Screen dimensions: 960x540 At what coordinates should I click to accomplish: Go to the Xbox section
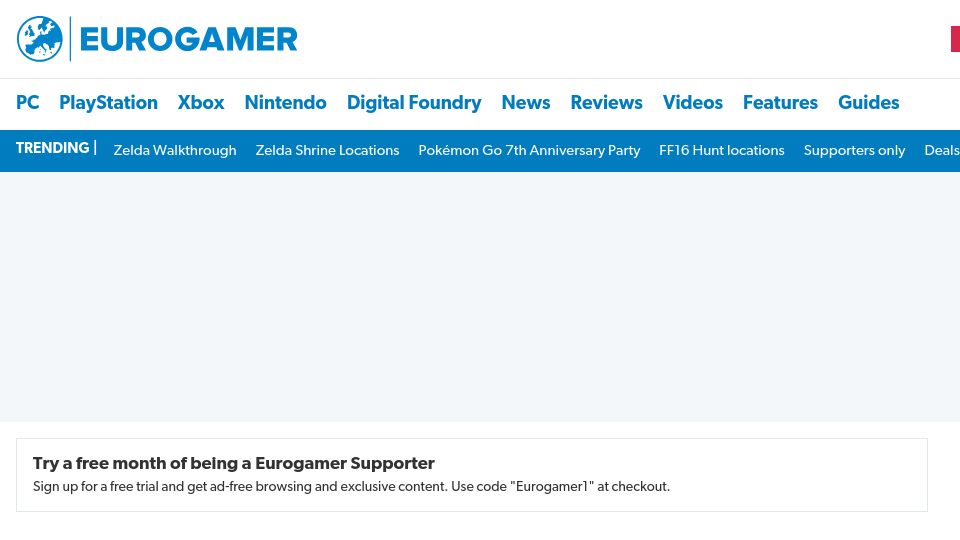pyautogui.click(x=201, y=102)
